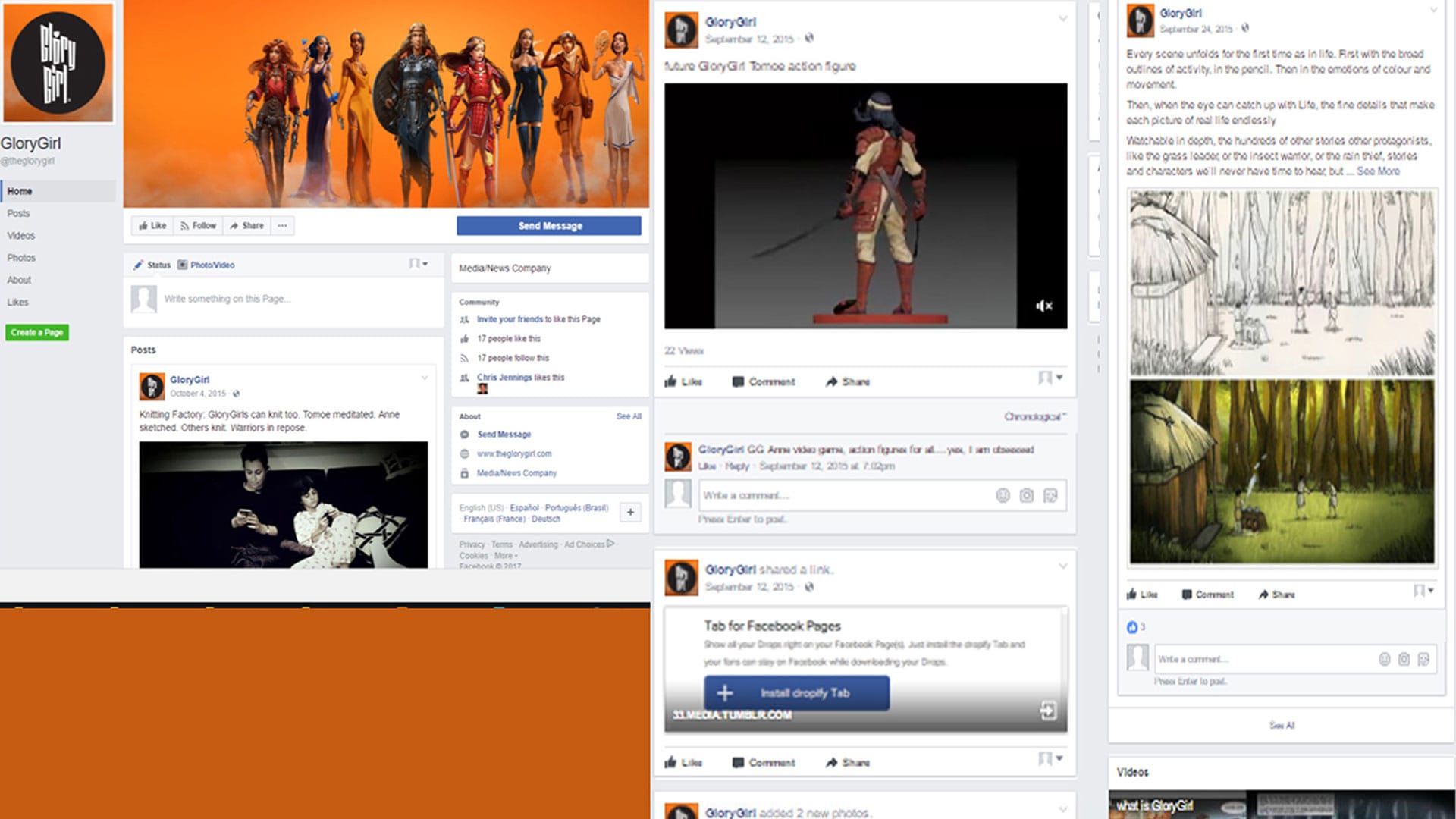Click See All below the September 24 post
This screenshot has width=1456, height=819.
[x=1282, y=726]
